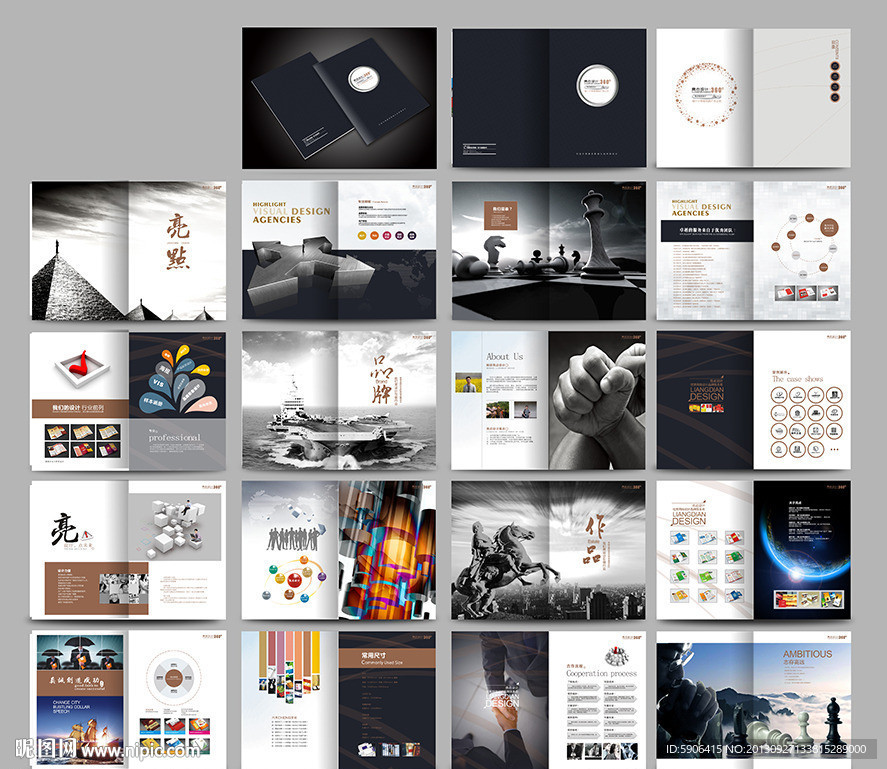
Task: Click the white circular logo badge on the navy spread
Action: pyautogui.click(x=597, y=85)
